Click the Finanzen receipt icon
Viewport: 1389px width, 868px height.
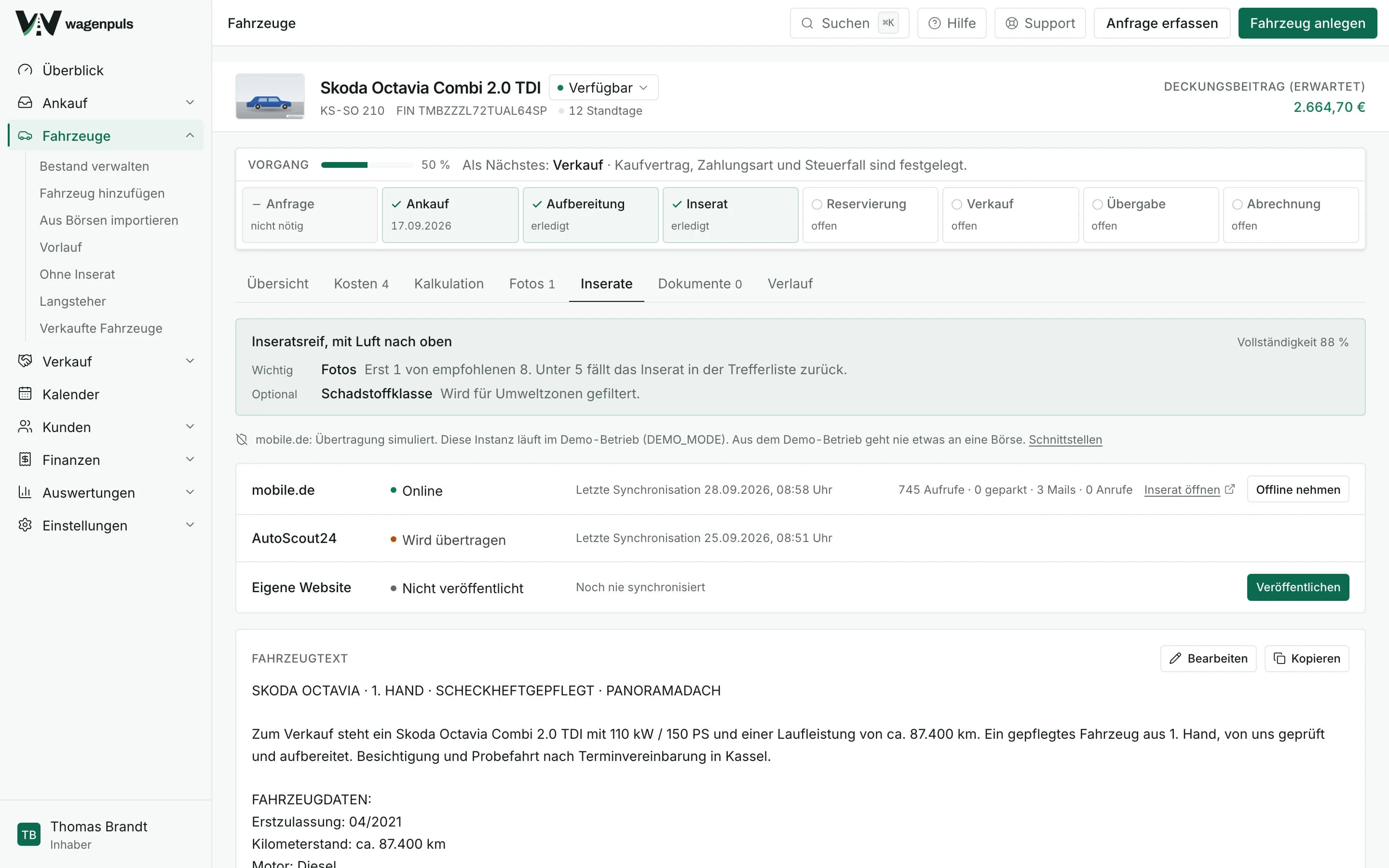click(x=25, y=459)
